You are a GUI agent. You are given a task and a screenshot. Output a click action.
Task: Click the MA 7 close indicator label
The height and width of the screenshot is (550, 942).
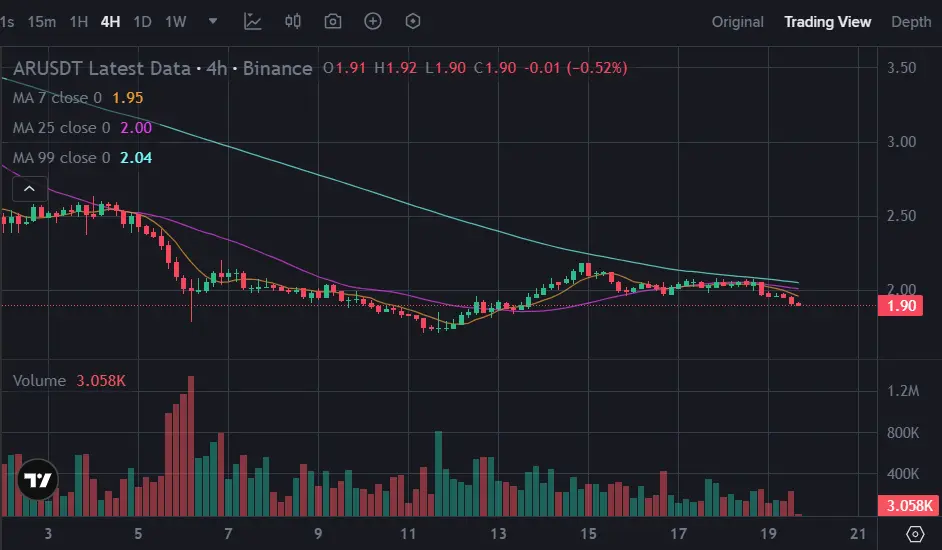tap(57, 98)
